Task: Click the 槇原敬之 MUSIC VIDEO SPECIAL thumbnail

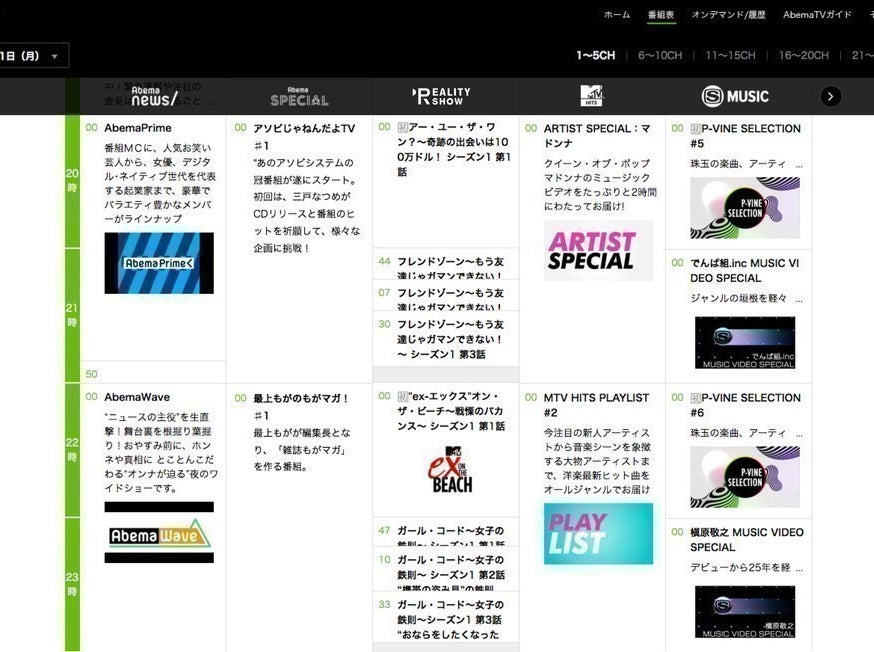Action: coord(745,611)
